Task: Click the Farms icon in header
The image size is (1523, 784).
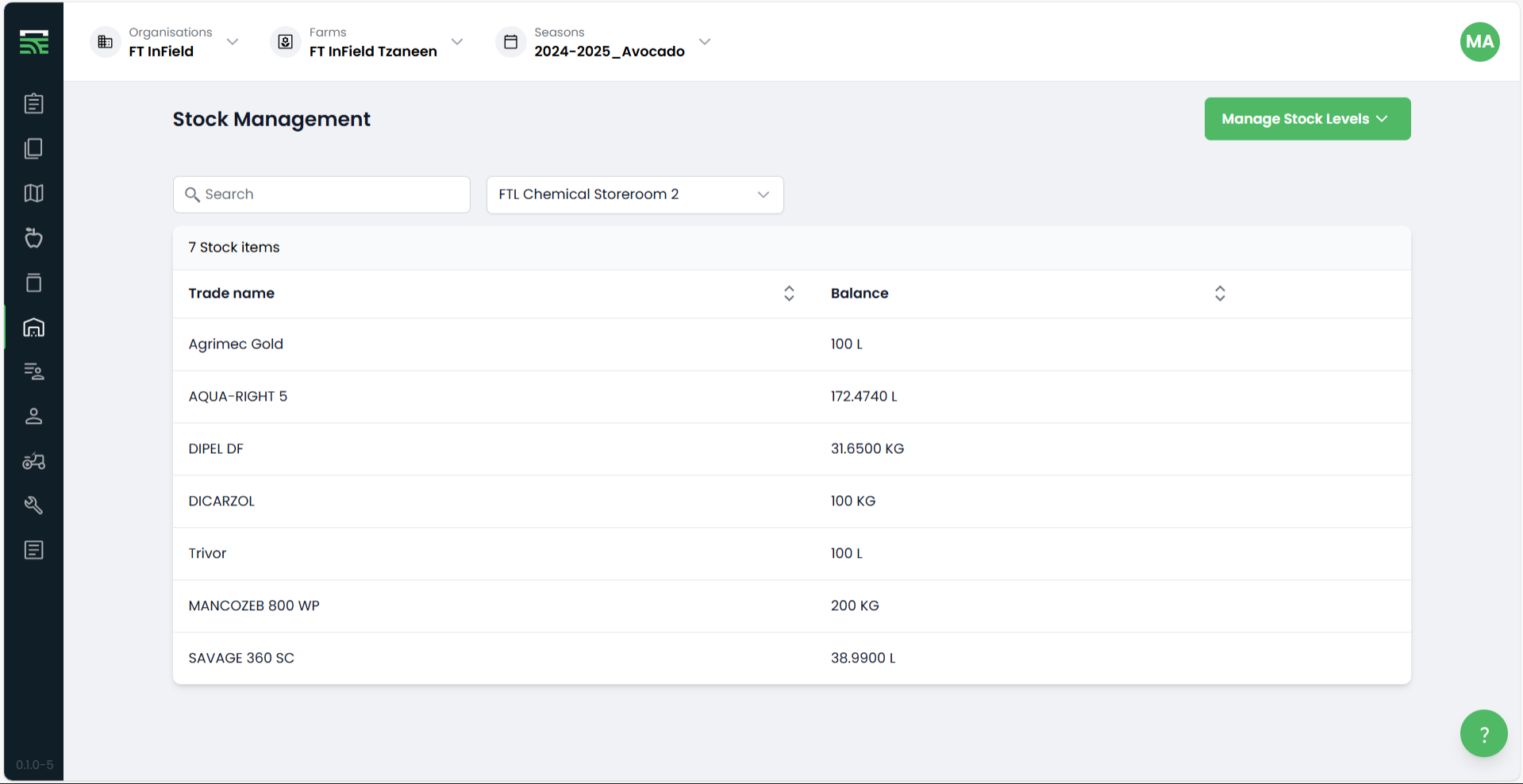Action: (x=286, y=42)
